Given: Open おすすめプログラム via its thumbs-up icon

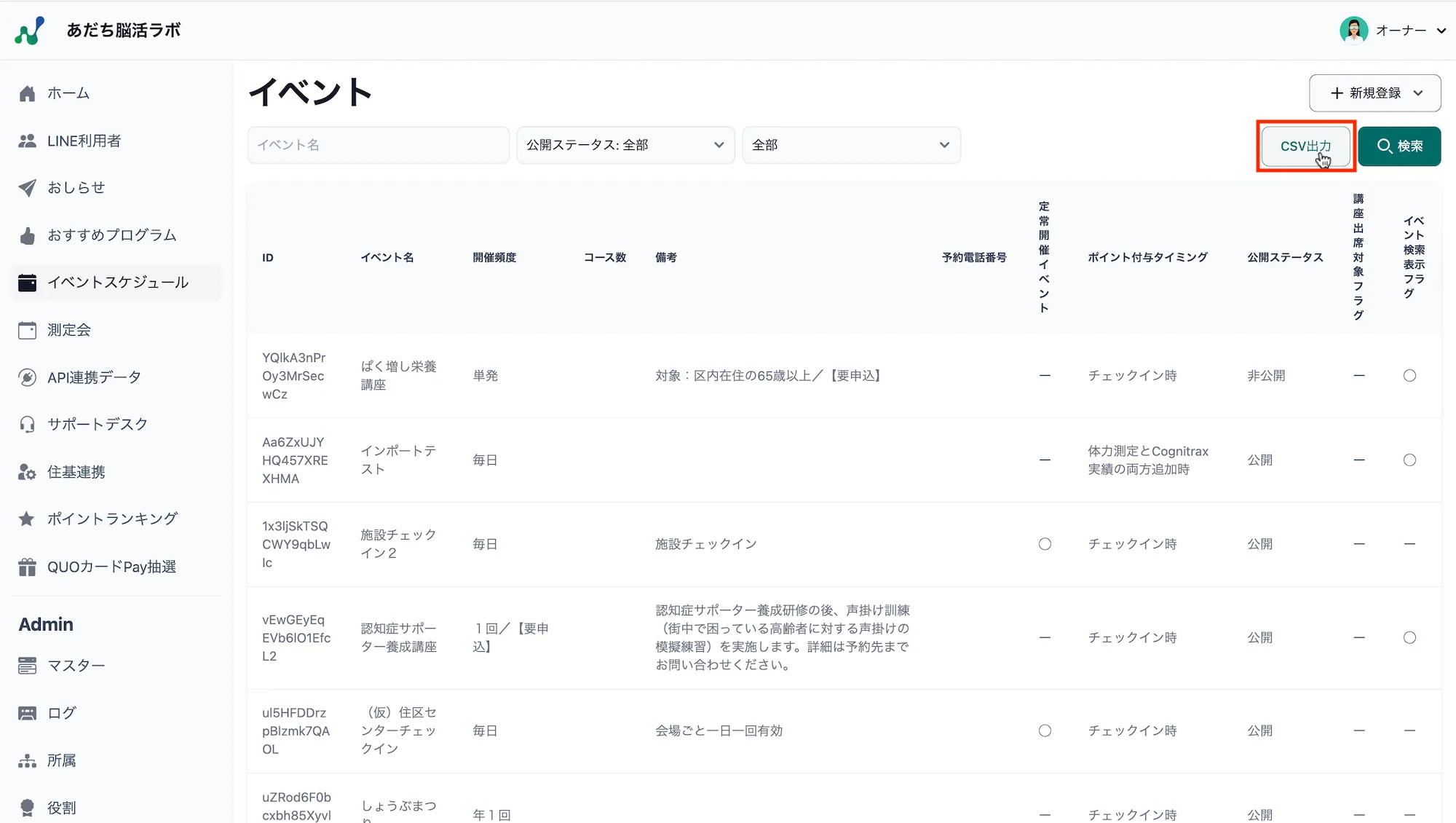Looking at the screenshot, I should coord(28,235).
